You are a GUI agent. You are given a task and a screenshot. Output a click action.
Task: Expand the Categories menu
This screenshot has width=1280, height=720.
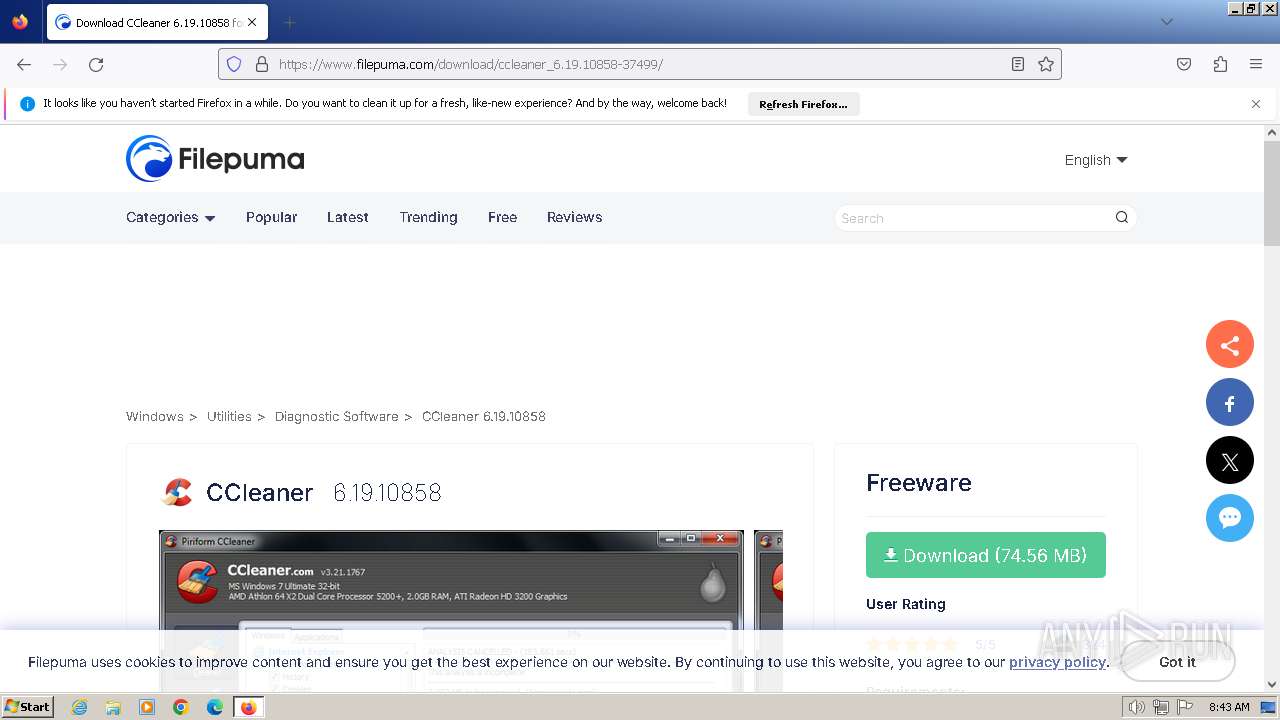tap(170, 217)
